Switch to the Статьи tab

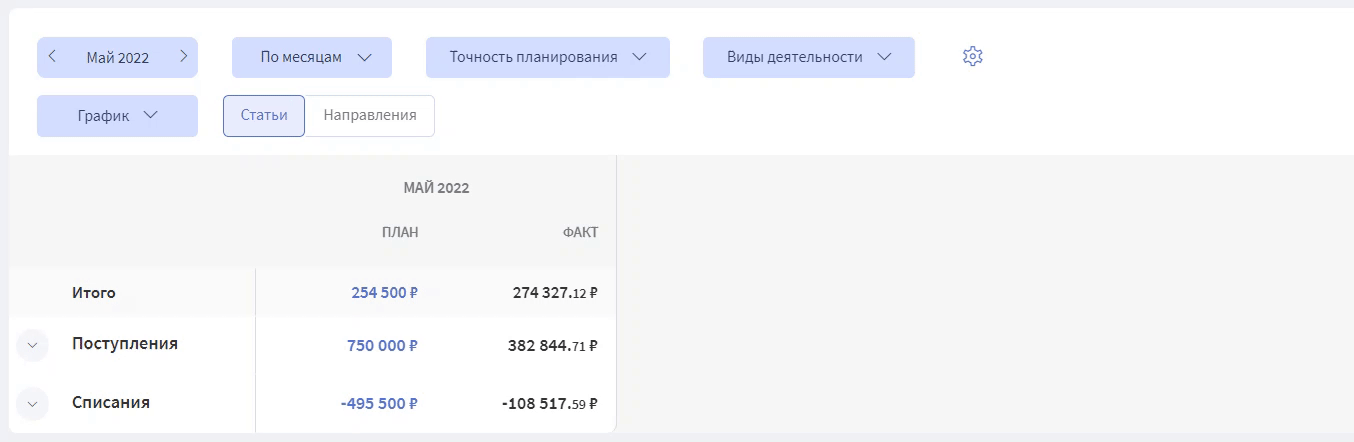[264, 116]
